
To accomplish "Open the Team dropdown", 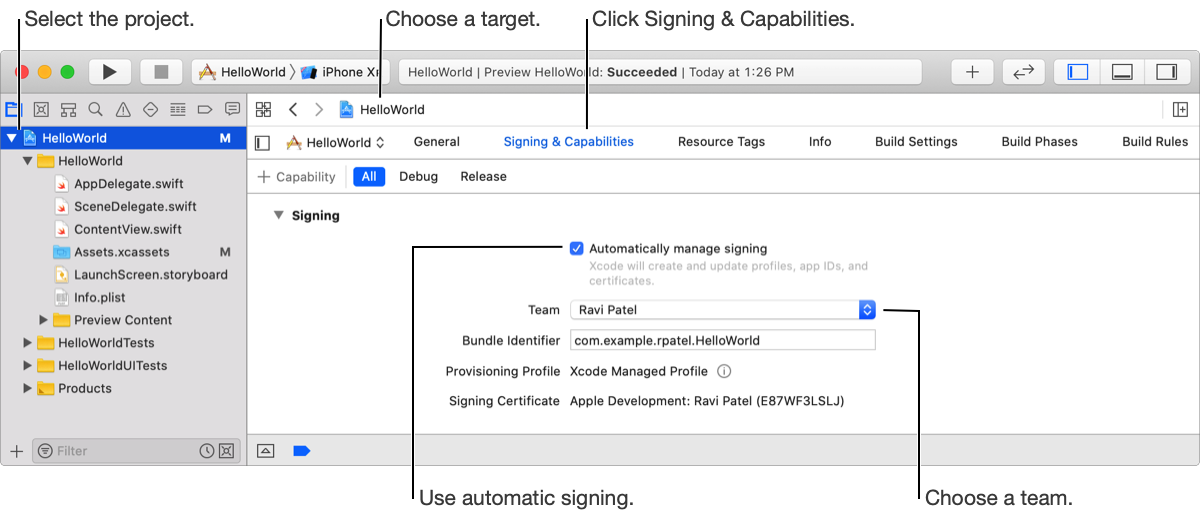I will click(x=867, y=310).
